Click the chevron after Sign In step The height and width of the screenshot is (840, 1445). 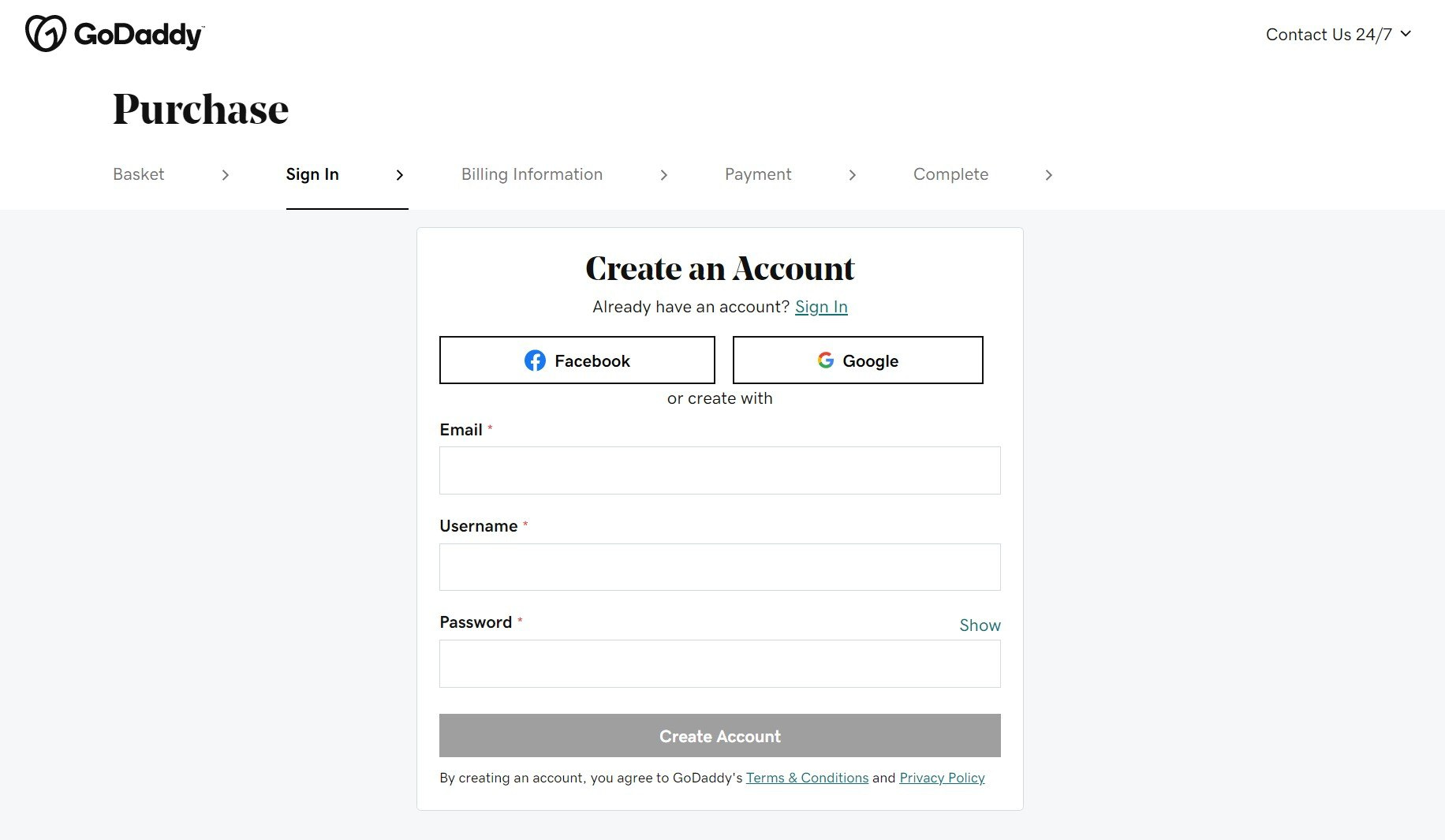pos(400,175)
